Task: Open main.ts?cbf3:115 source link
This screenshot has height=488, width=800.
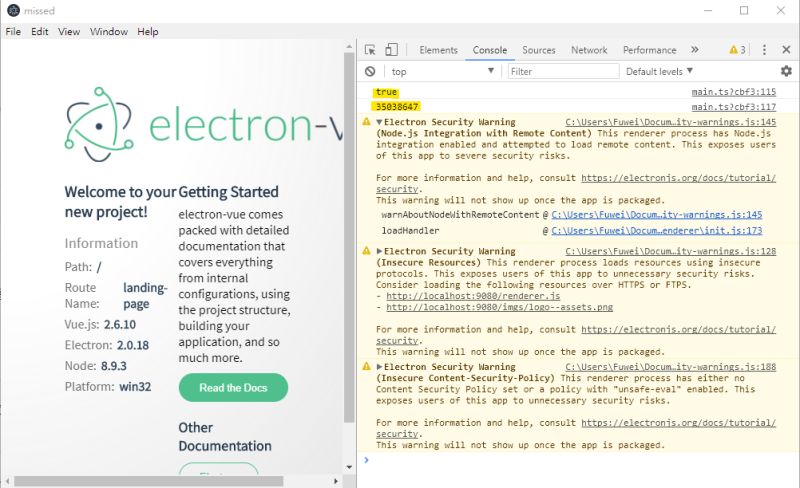Action: 734,92
